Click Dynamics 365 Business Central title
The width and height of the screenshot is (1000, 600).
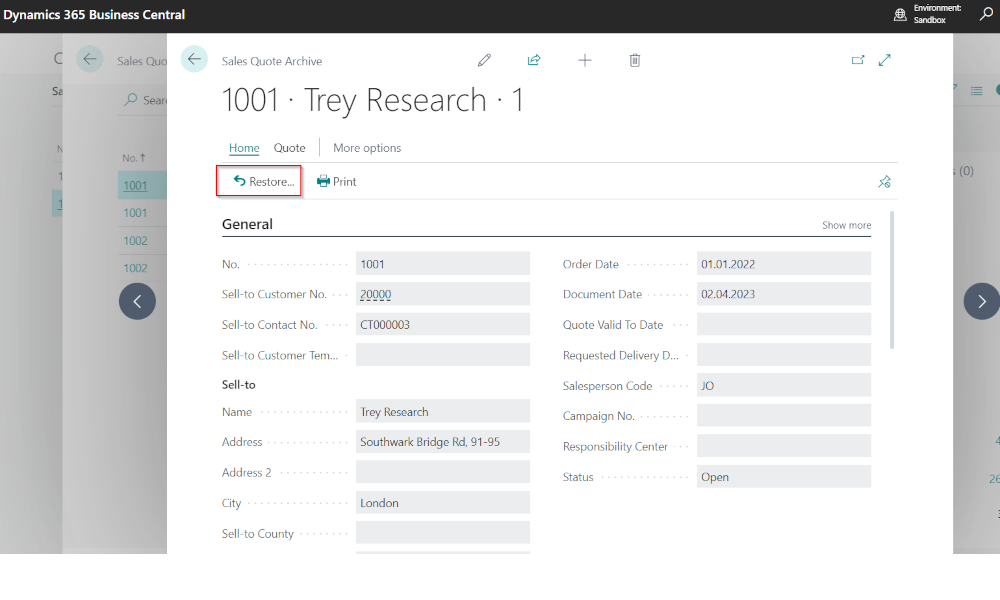click(94, 15)
